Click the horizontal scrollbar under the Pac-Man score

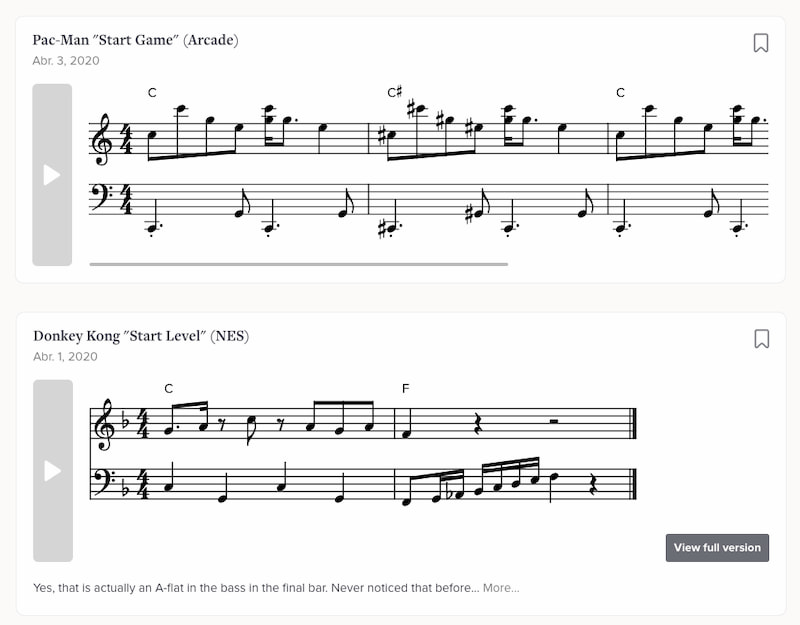[298, 264]
